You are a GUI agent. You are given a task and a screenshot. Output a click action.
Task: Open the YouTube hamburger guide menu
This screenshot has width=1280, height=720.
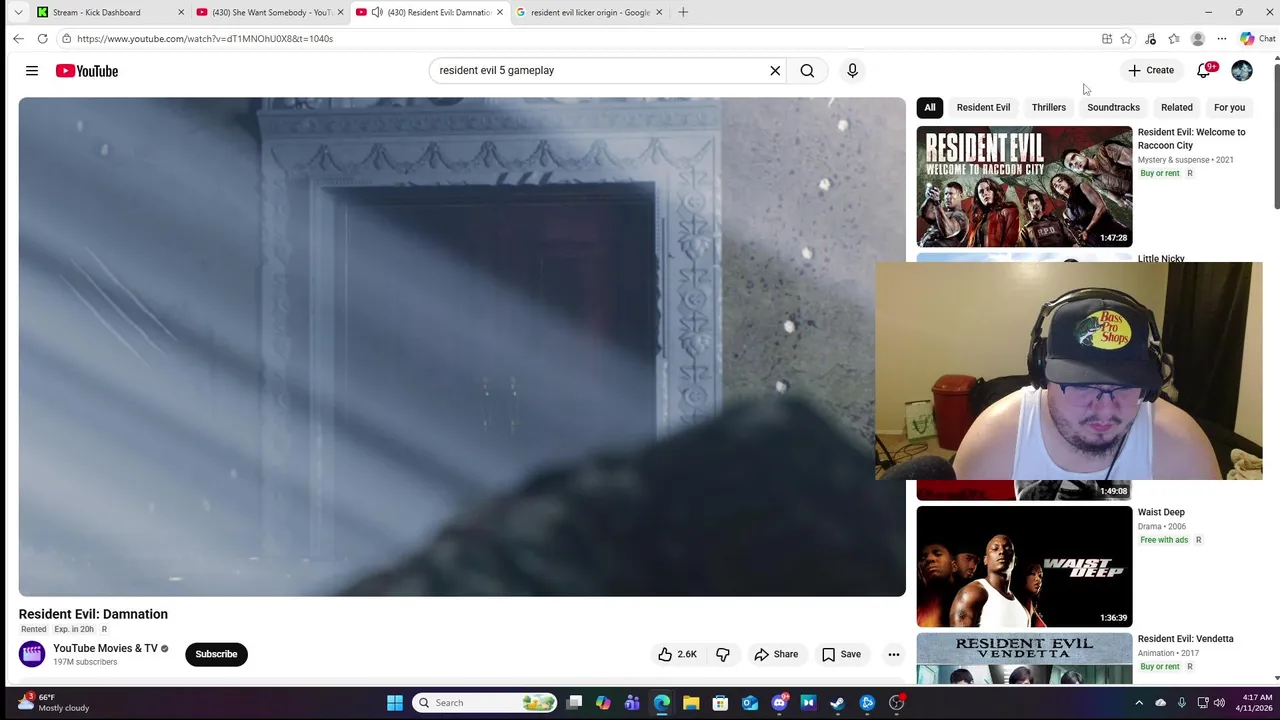32,71
